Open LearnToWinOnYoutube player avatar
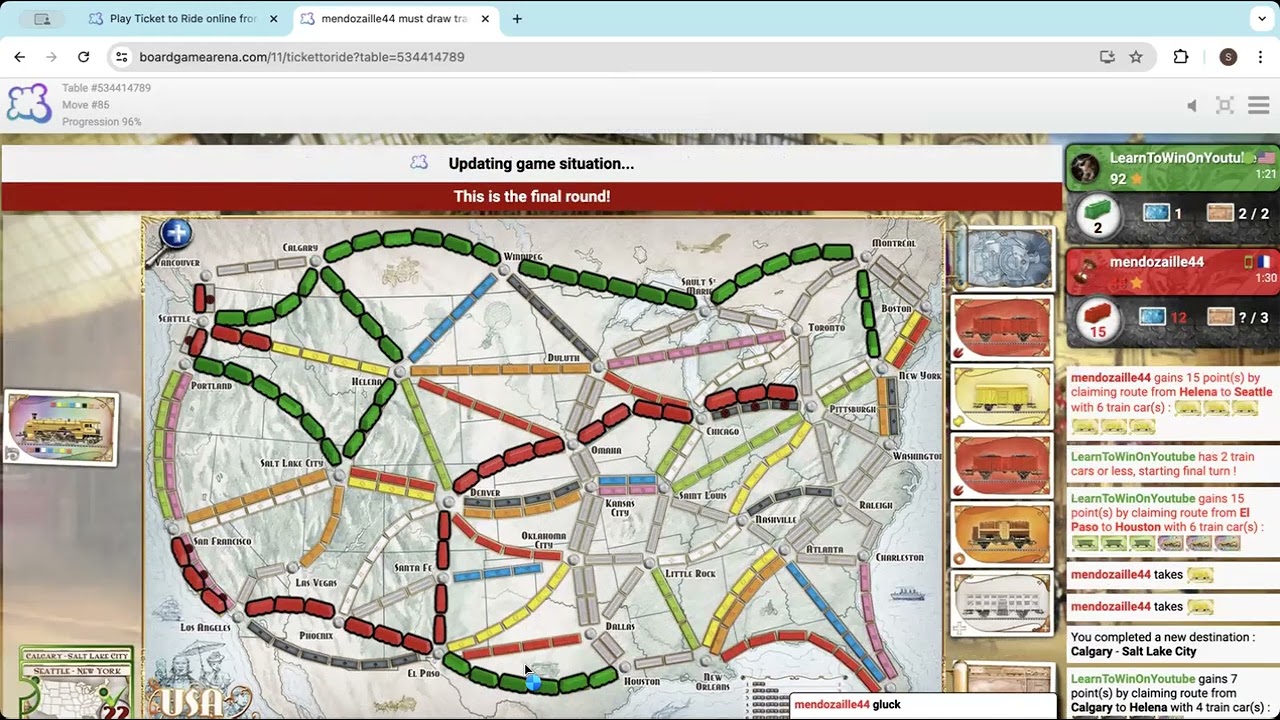The image size is (1280, 720). pyautogui.click(x=1086, y=170)
